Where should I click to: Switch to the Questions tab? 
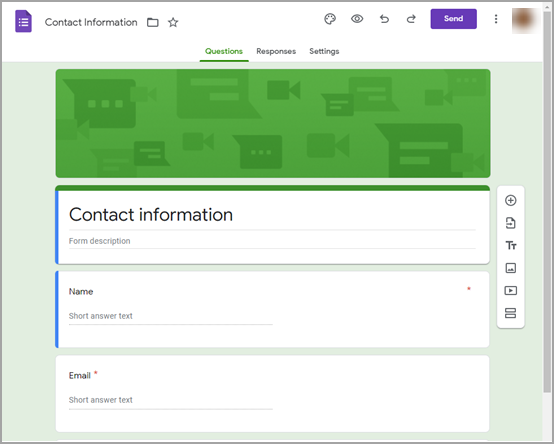point(224,51)
